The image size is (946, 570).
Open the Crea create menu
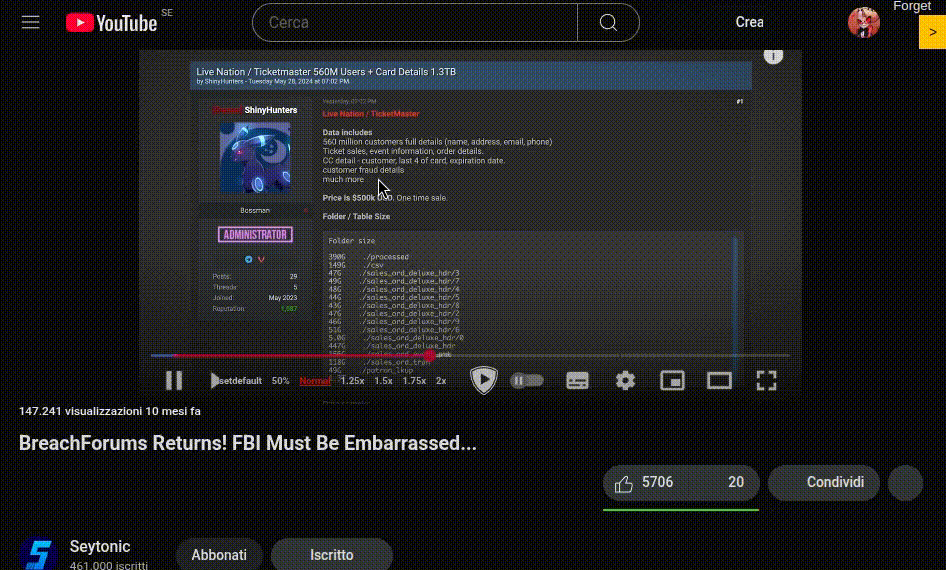tap(749, 22)
